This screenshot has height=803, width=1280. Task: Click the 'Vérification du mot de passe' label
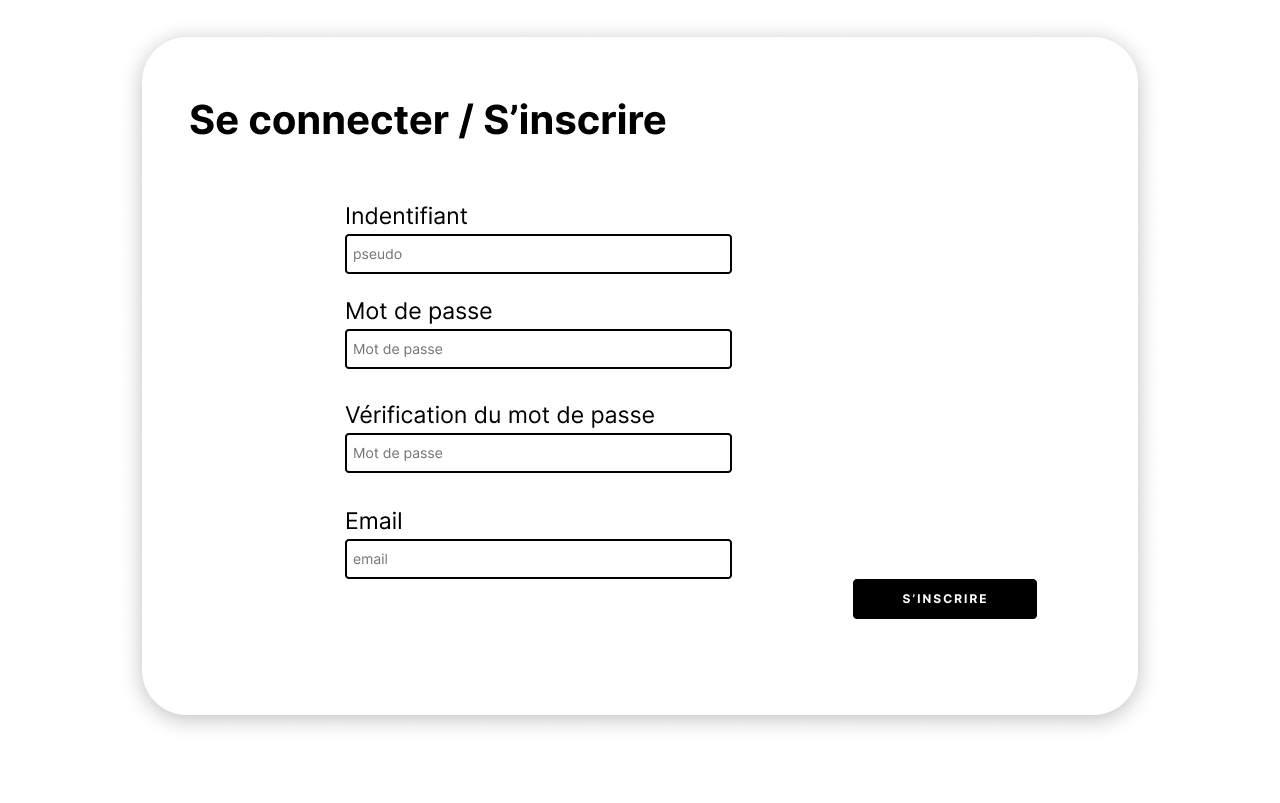point(499,415)
